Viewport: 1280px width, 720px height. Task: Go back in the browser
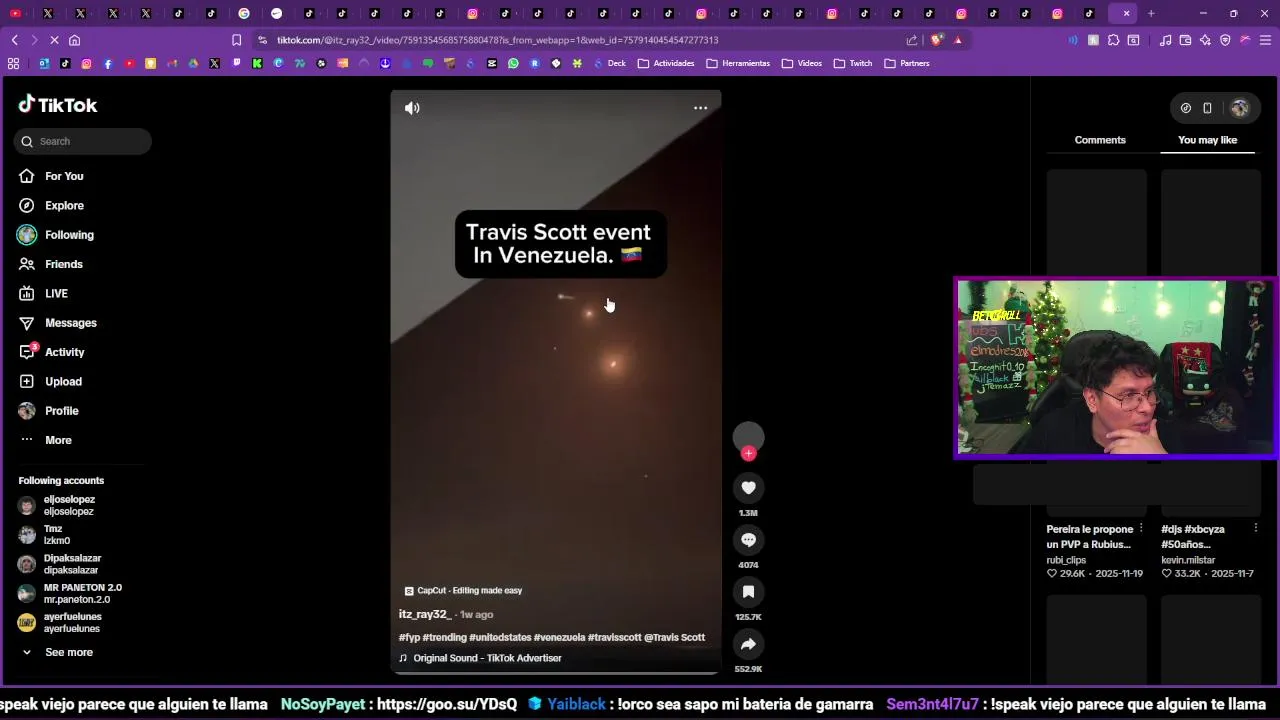click(14, 40)
